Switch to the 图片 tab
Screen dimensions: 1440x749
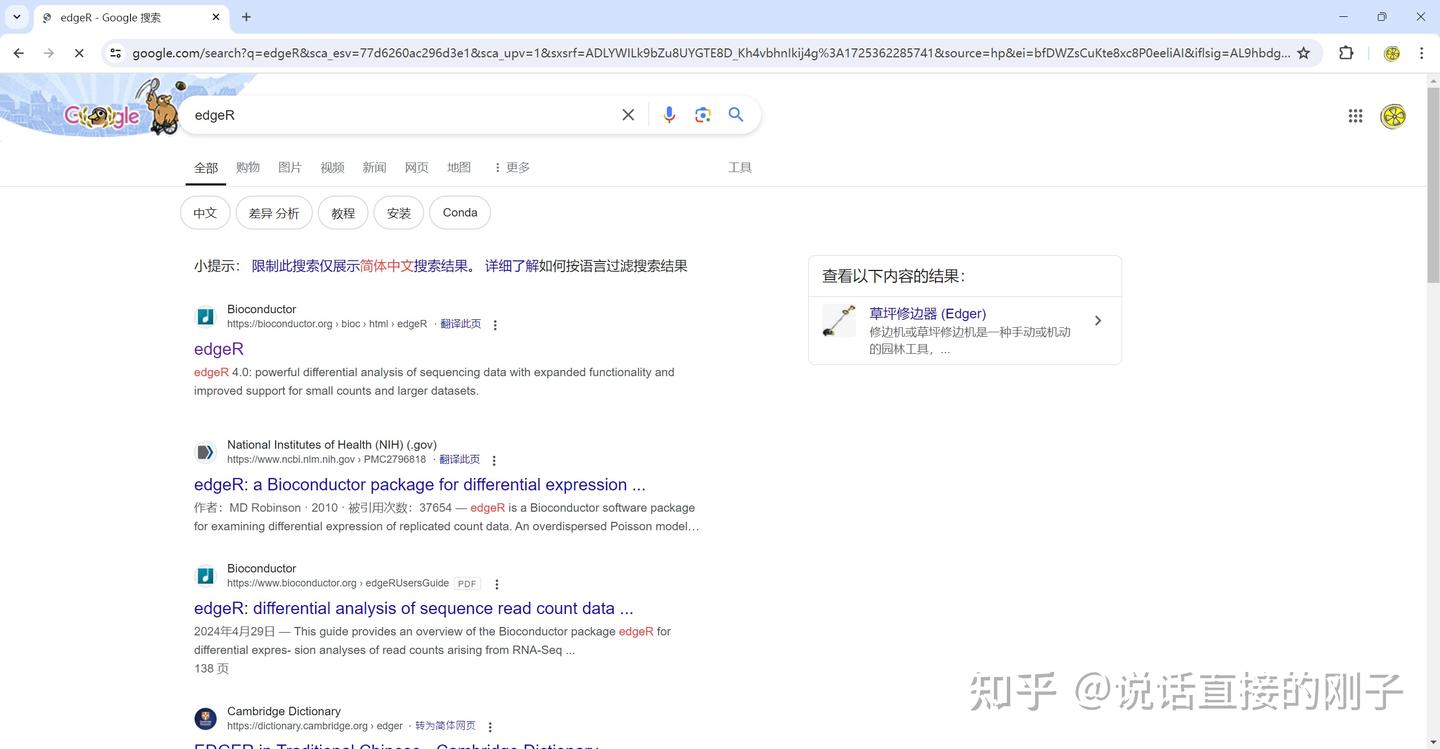click(x=290, y=167)
